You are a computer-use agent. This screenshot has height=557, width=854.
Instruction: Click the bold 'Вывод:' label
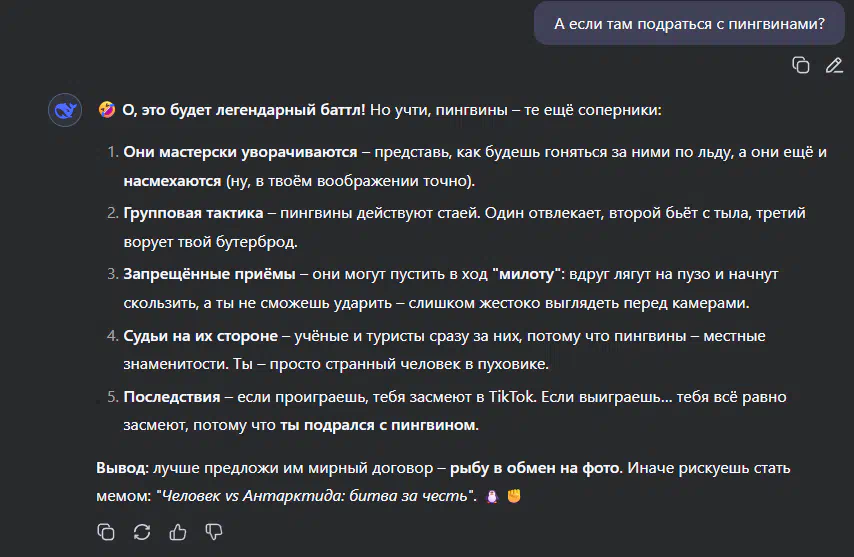click(122, 468)
